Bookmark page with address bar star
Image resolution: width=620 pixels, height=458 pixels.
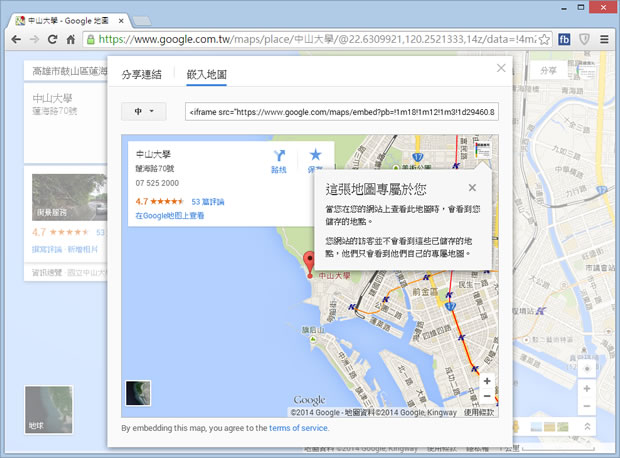(x=544, y=39)
